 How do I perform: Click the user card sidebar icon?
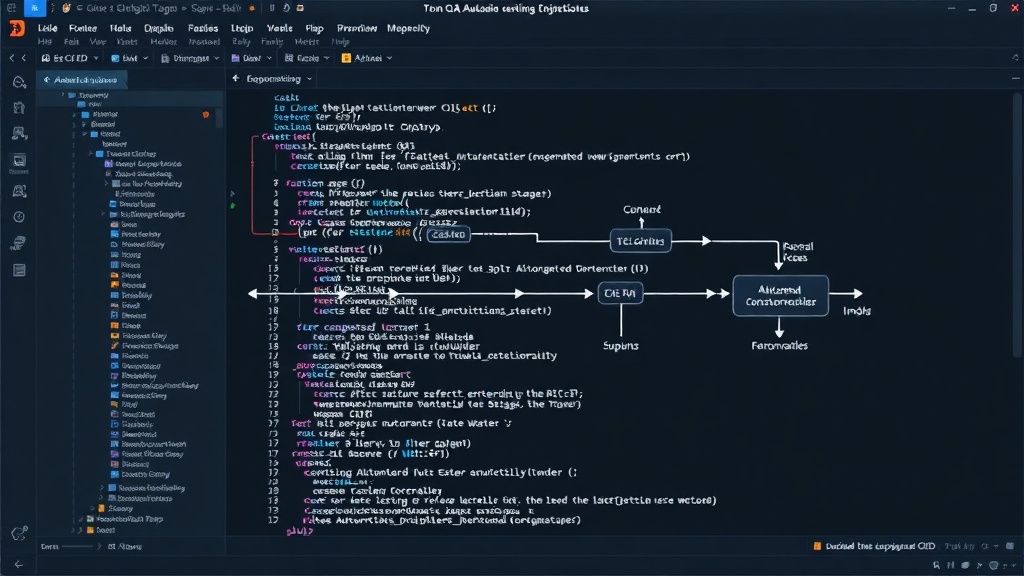pos(19,191)
